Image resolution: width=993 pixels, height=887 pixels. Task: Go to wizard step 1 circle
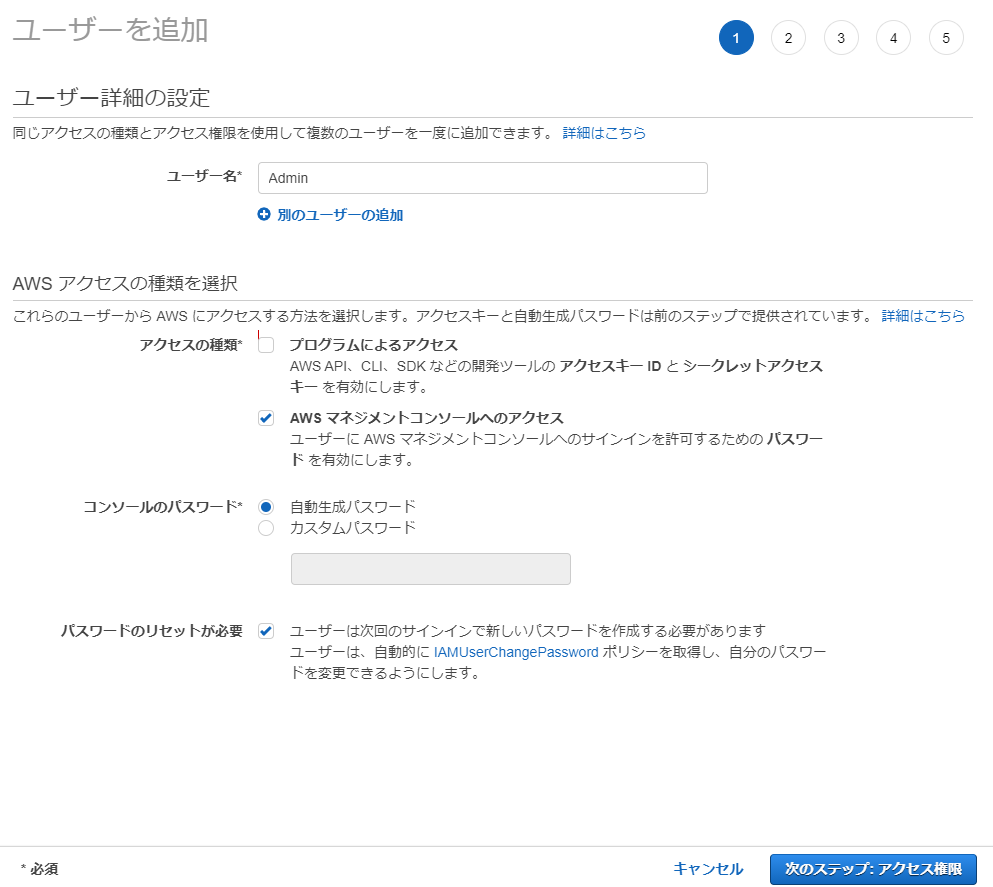[736, 38]
